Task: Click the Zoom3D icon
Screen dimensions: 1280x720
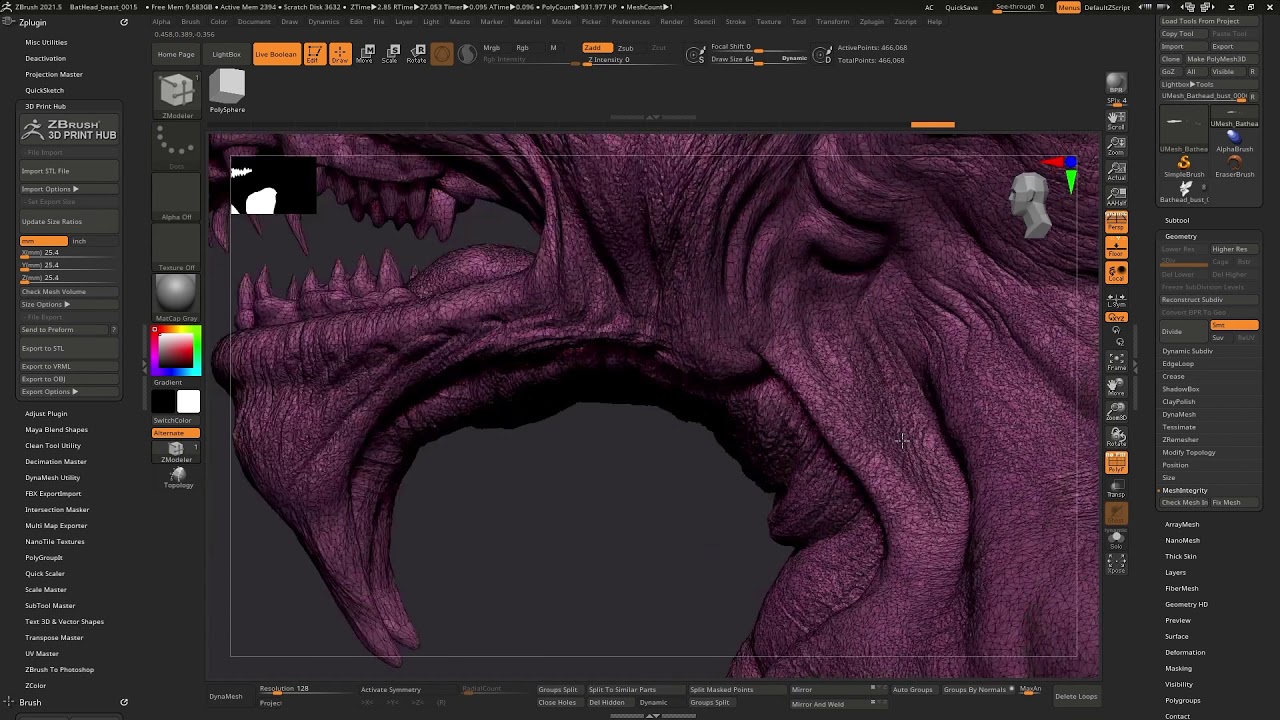Action: pyautogui.click(x=1116, y=411)
